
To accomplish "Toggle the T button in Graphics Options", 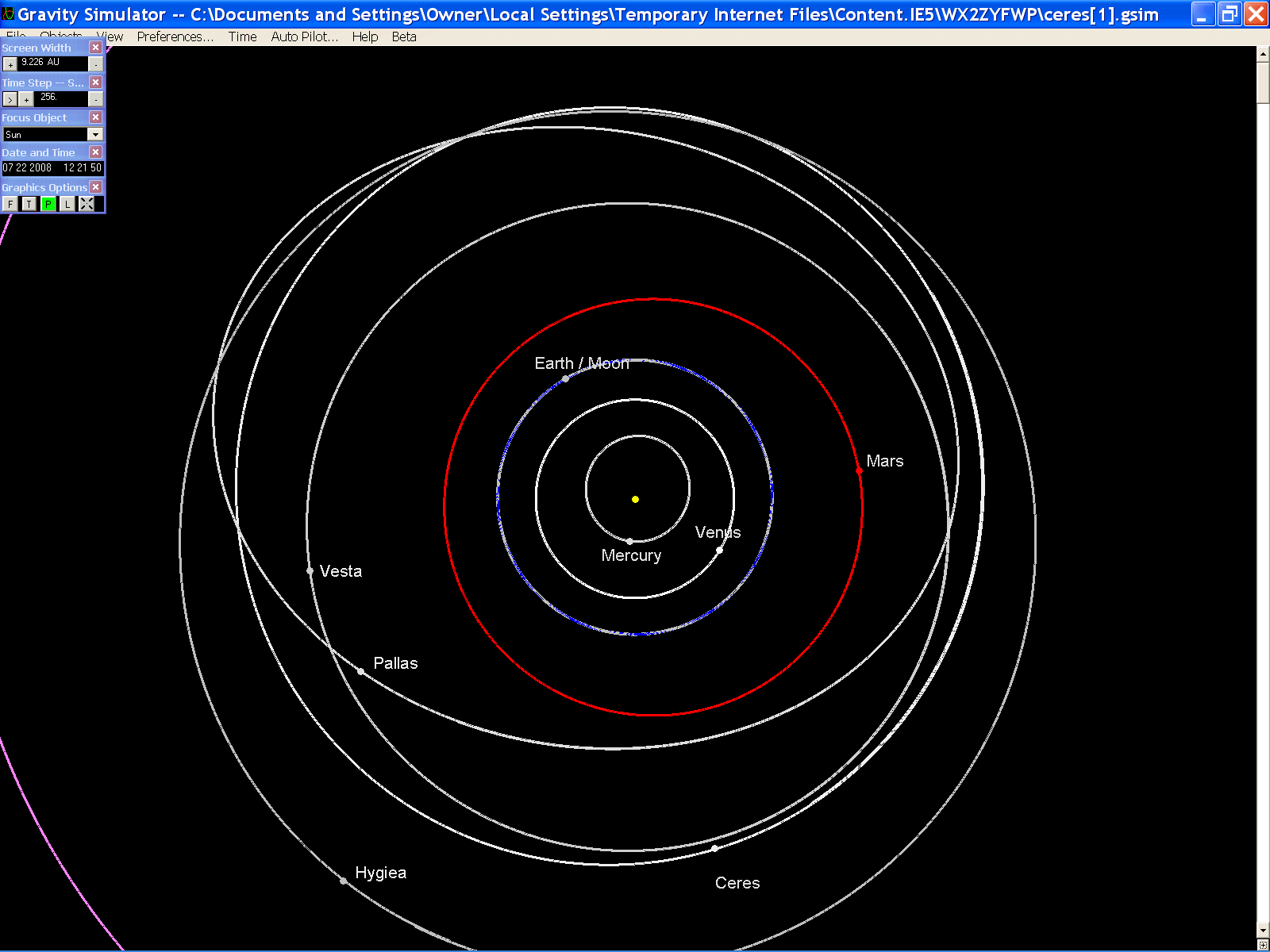I will coord(29,203).
